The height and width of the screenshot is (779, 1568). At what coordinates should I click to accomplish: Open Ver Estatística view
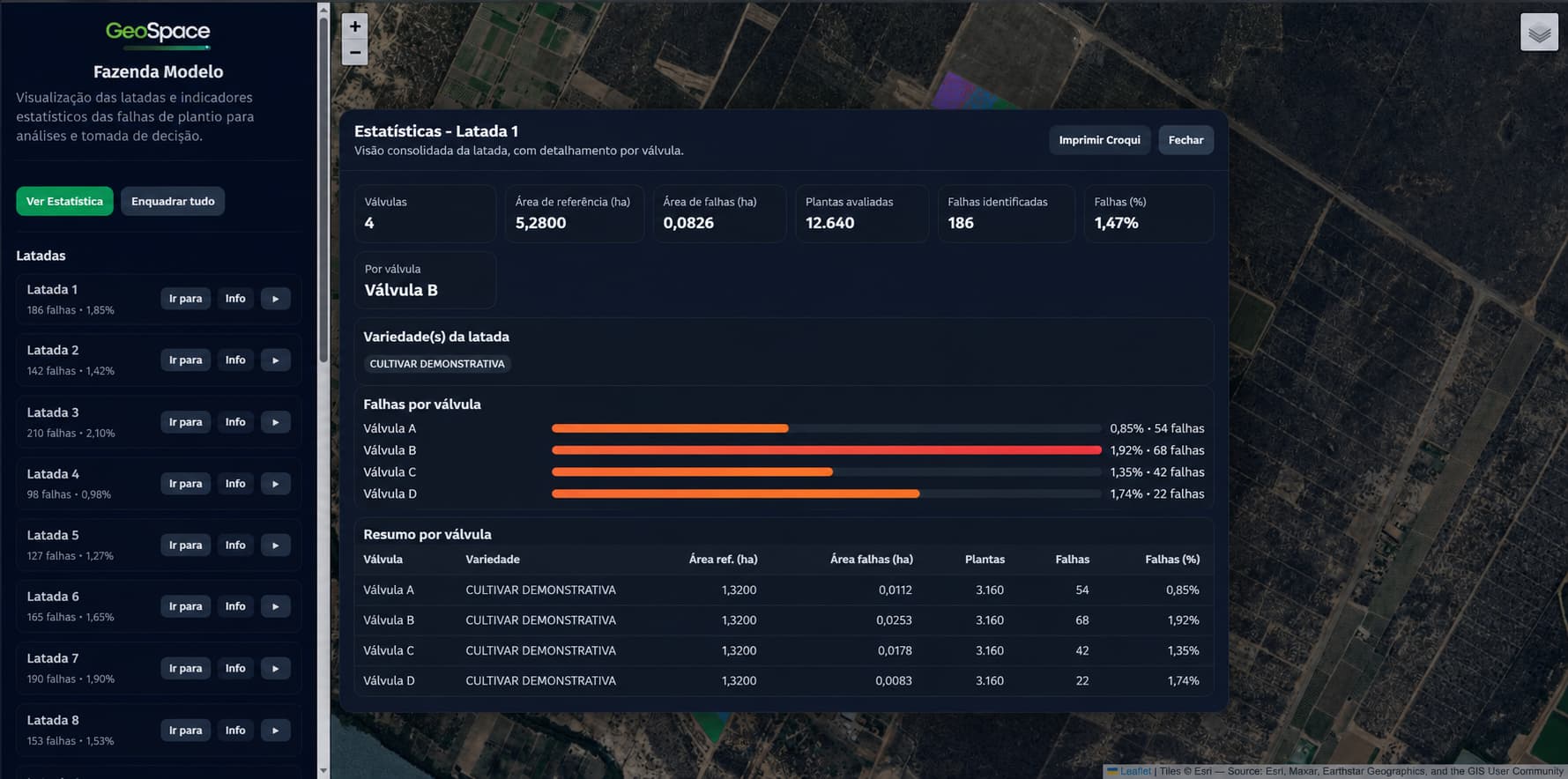[x=64, y=201]
